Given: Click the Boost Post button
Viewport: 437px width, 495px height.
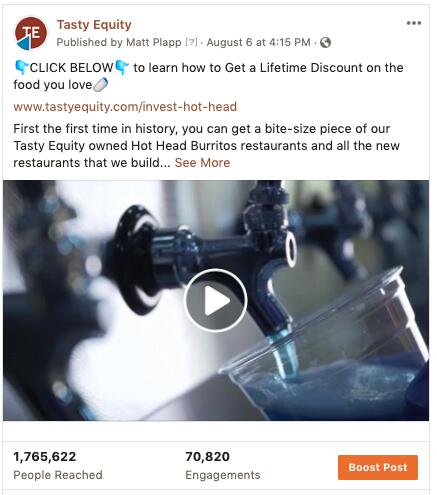Looking at the screenshot, I should point(378,467).
